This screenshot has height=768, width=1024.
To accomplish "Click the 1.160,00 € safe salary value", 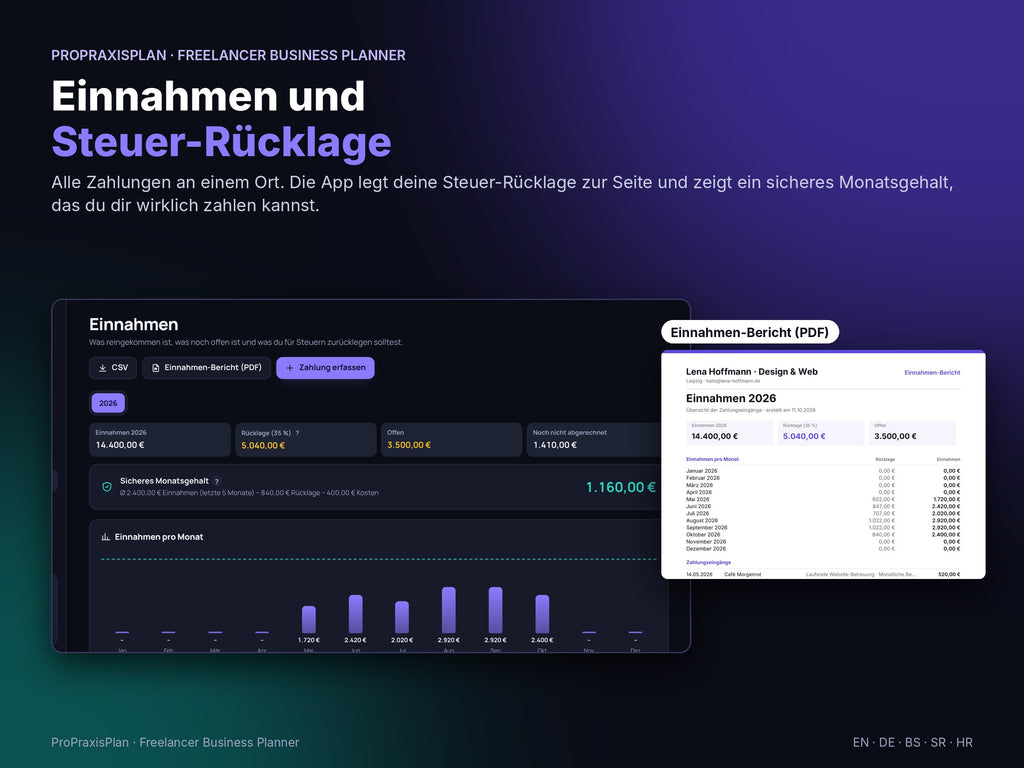I will (620, 487).
